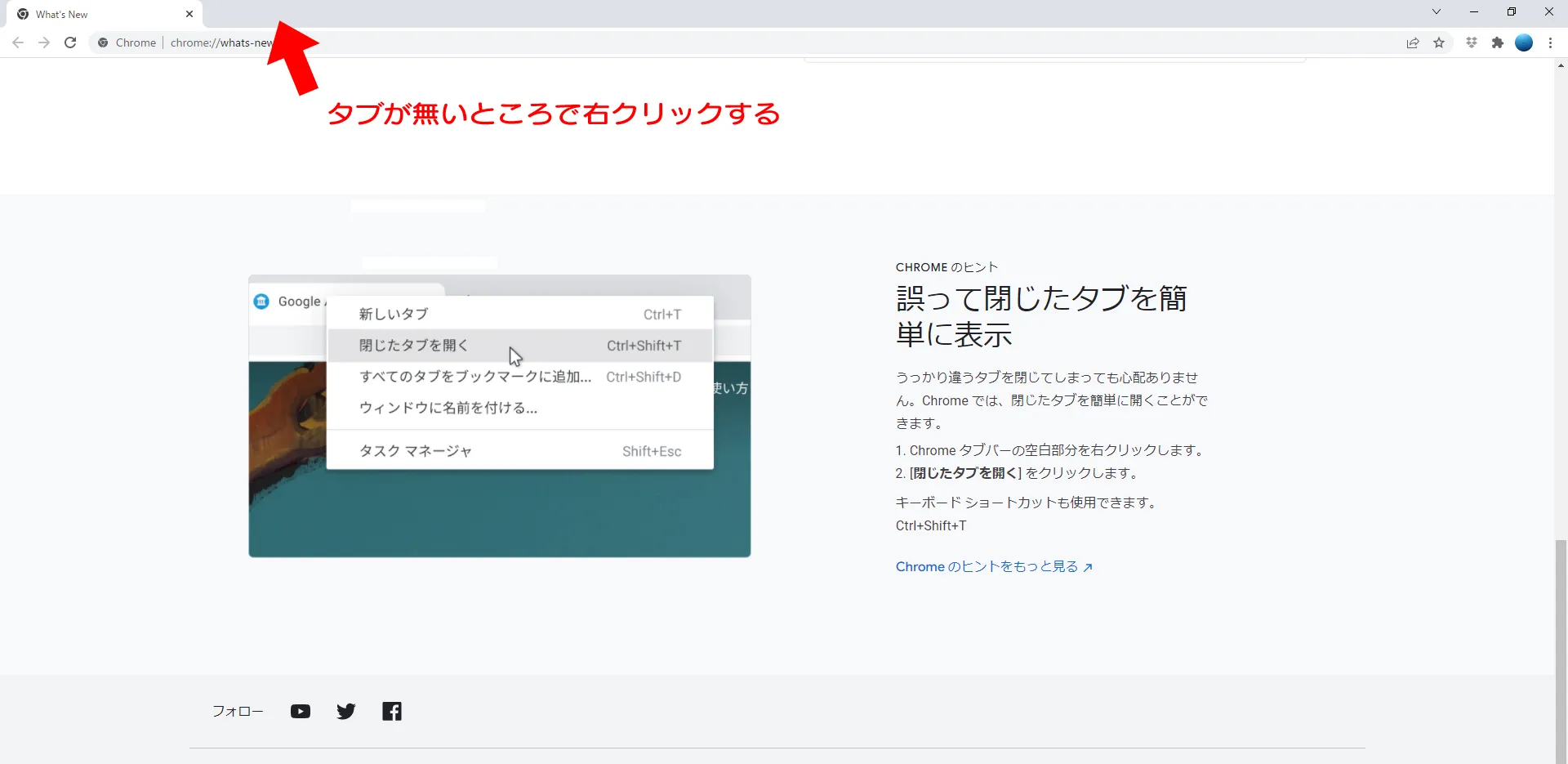Open the Dropbox extension icon
The height and width of the screenshot is (764, 1568).
coord(1472,42)
